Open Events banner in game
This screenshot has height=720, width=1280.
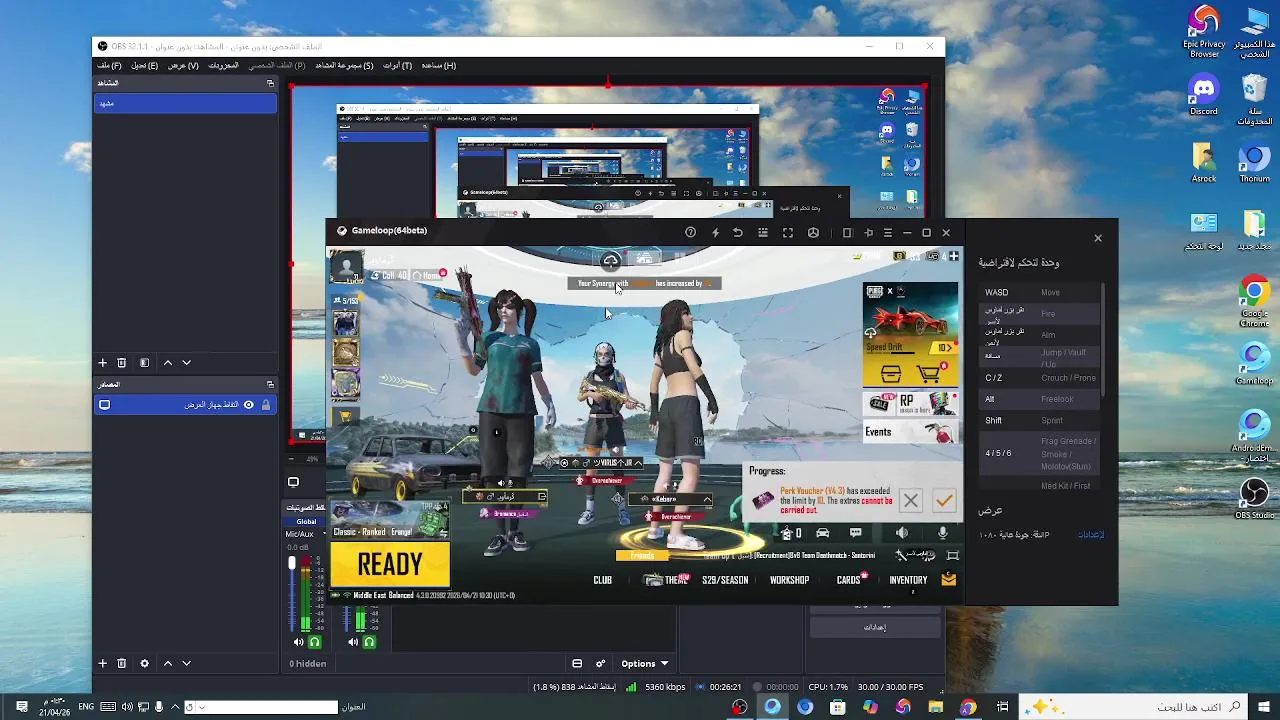(910, 432)
